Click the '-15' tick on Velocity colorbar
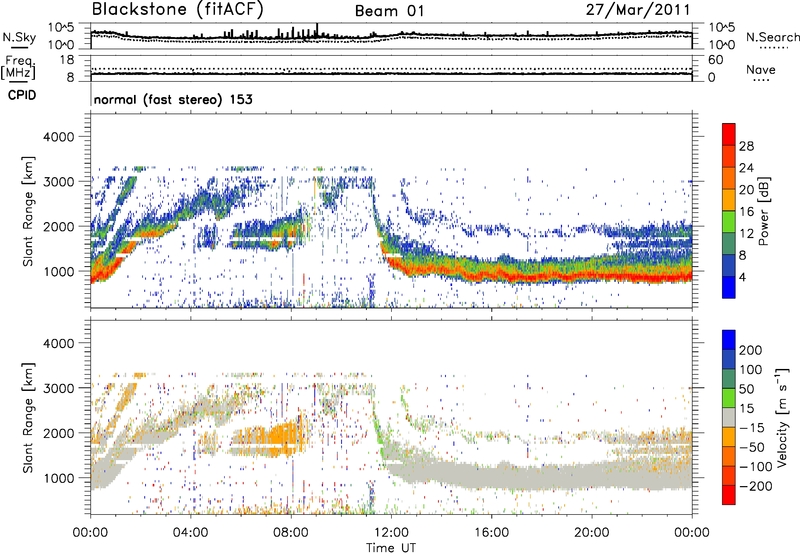The height and width of the screenshot is (554, 800). click(752, 428)
